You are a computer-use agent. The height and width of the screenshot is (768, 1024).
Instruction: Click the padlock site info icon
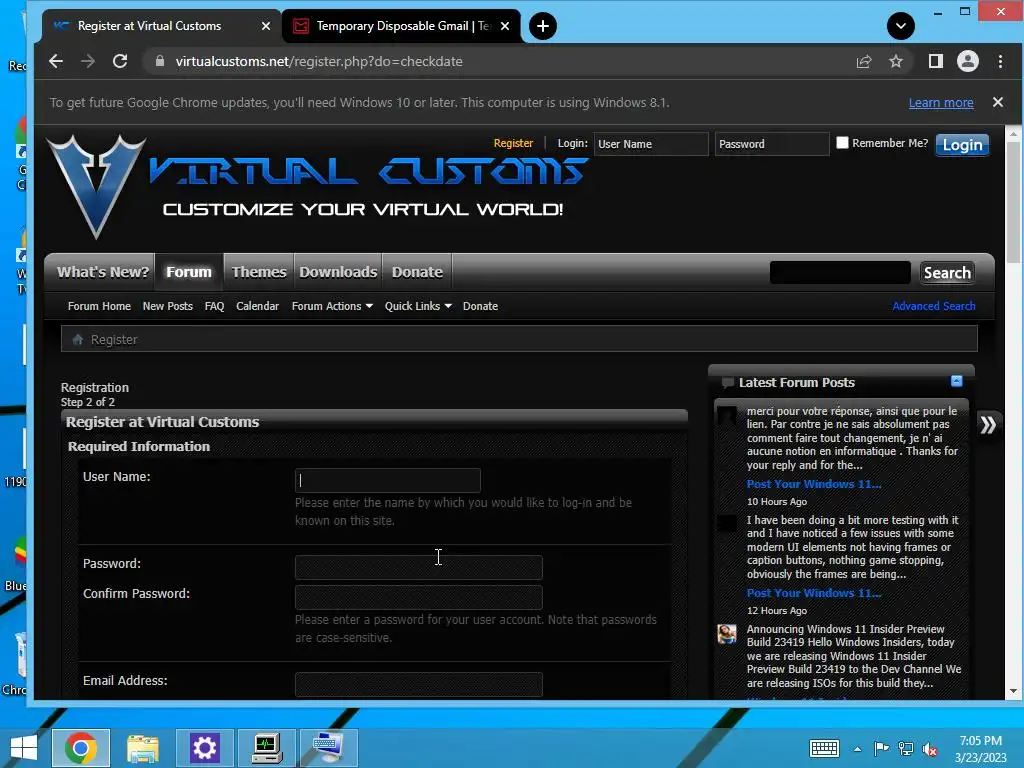[159, 61]
